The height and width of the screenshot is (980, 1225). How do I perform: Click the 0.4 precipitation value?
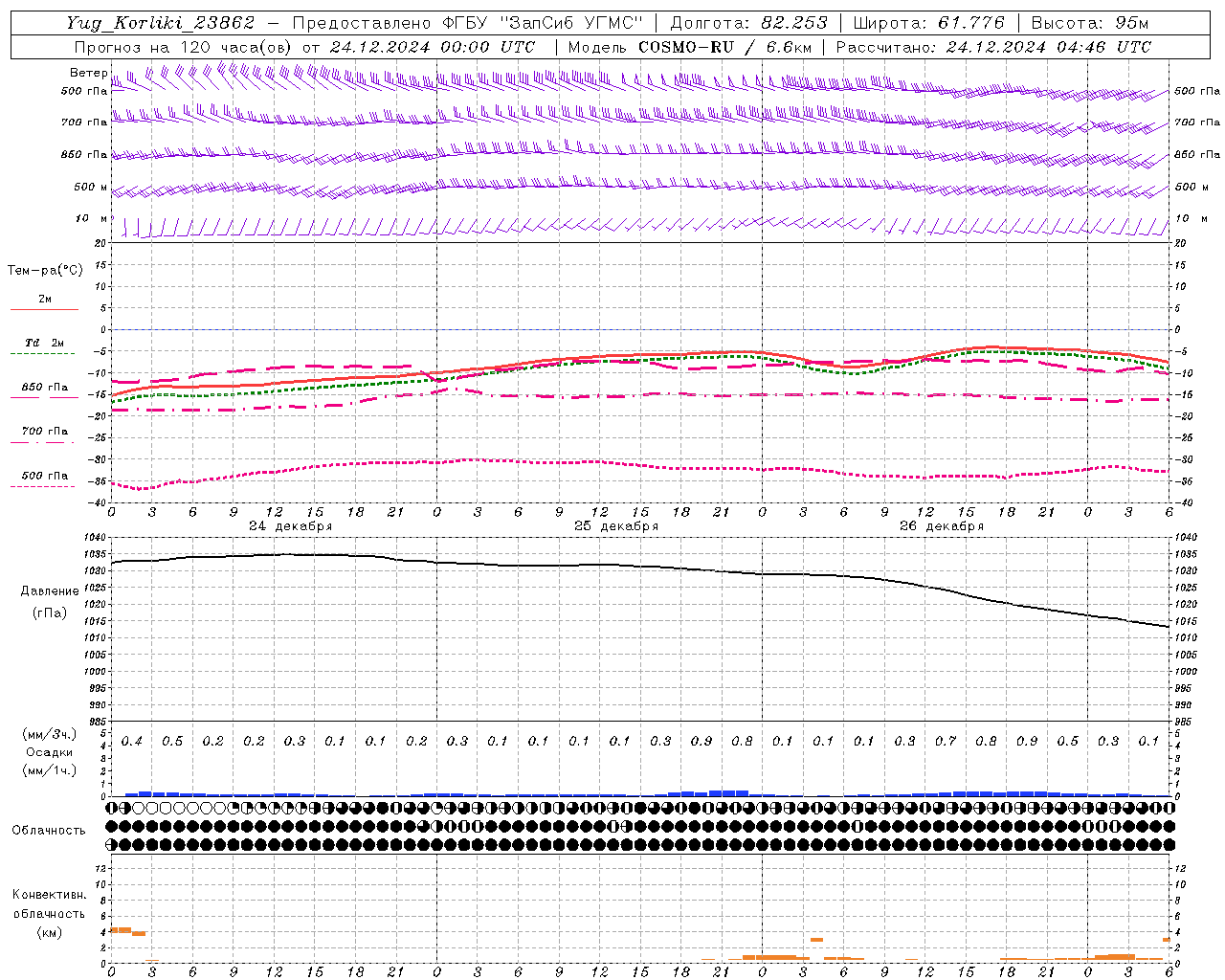click(x=131, y=742)
